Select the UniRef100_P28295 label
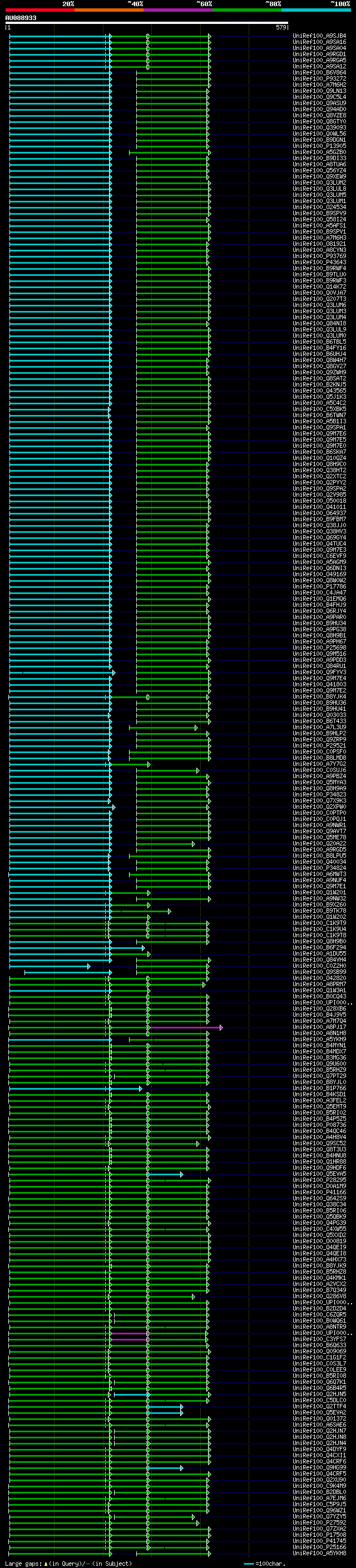The width and height of the screenshot is (356, 1568). point(319,1180)
